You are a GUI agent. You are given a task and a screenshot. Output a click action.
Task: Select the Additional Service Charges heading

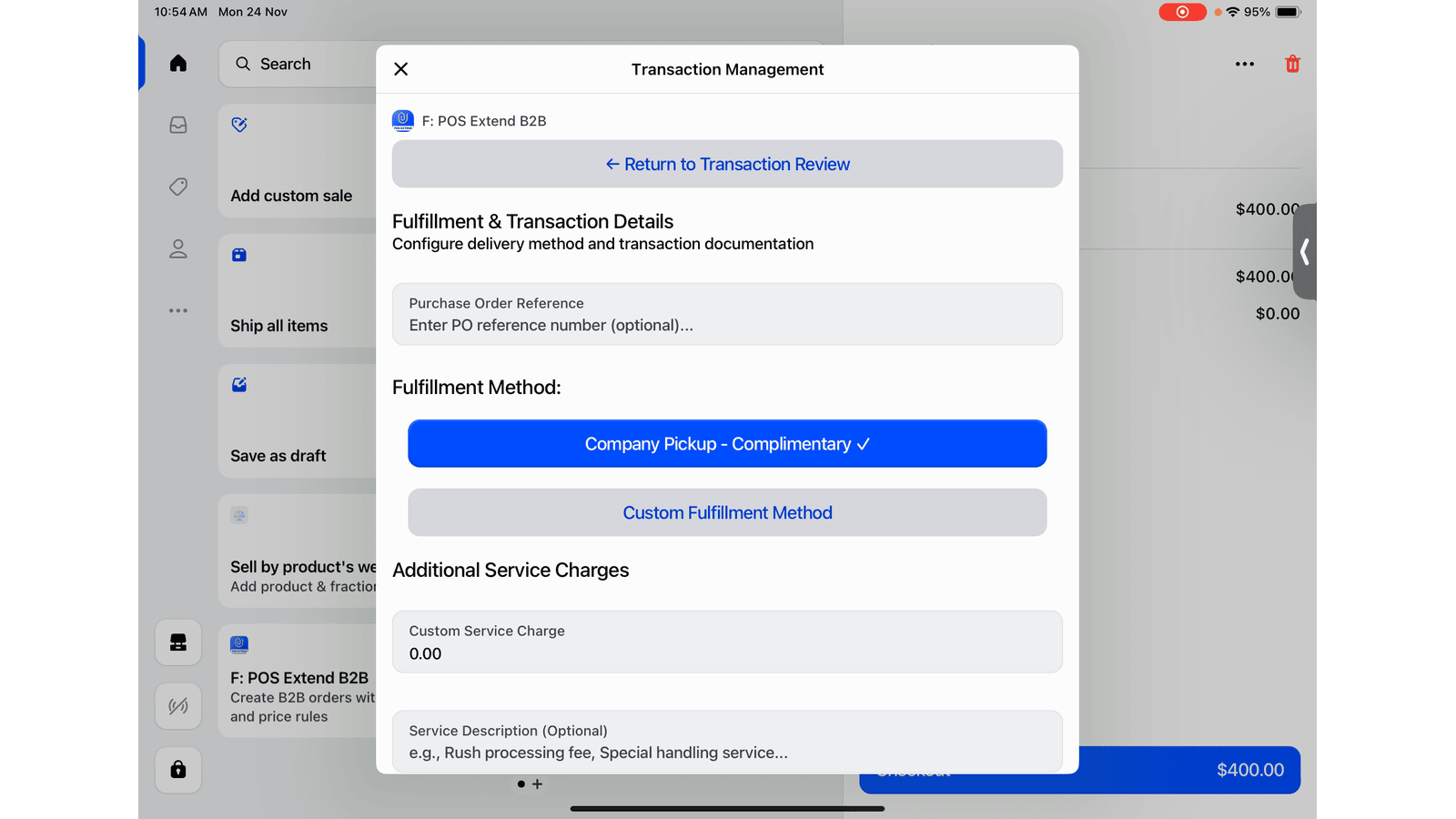(x=511, y=570)
